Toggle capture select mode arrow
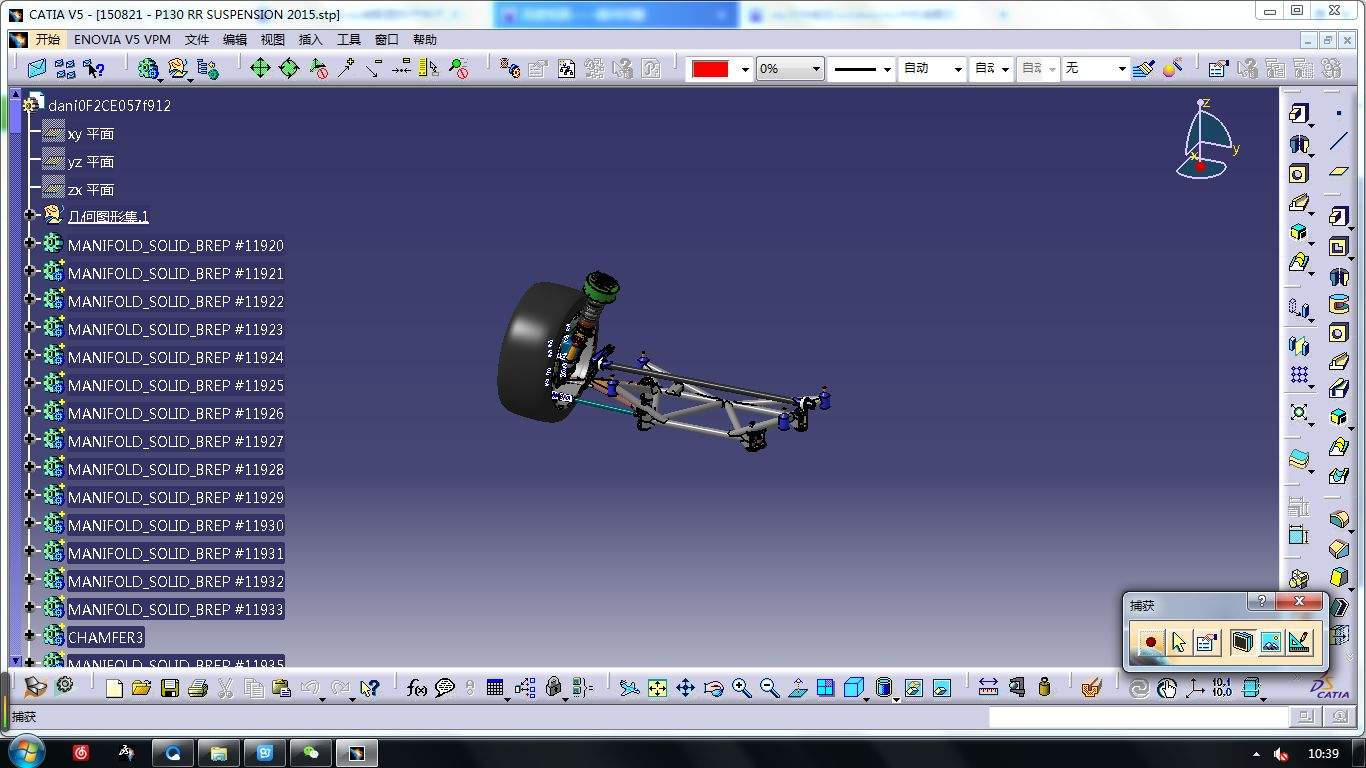Image resolution: width=1366 pixels, height=768 pixels. coord(1179,643)
